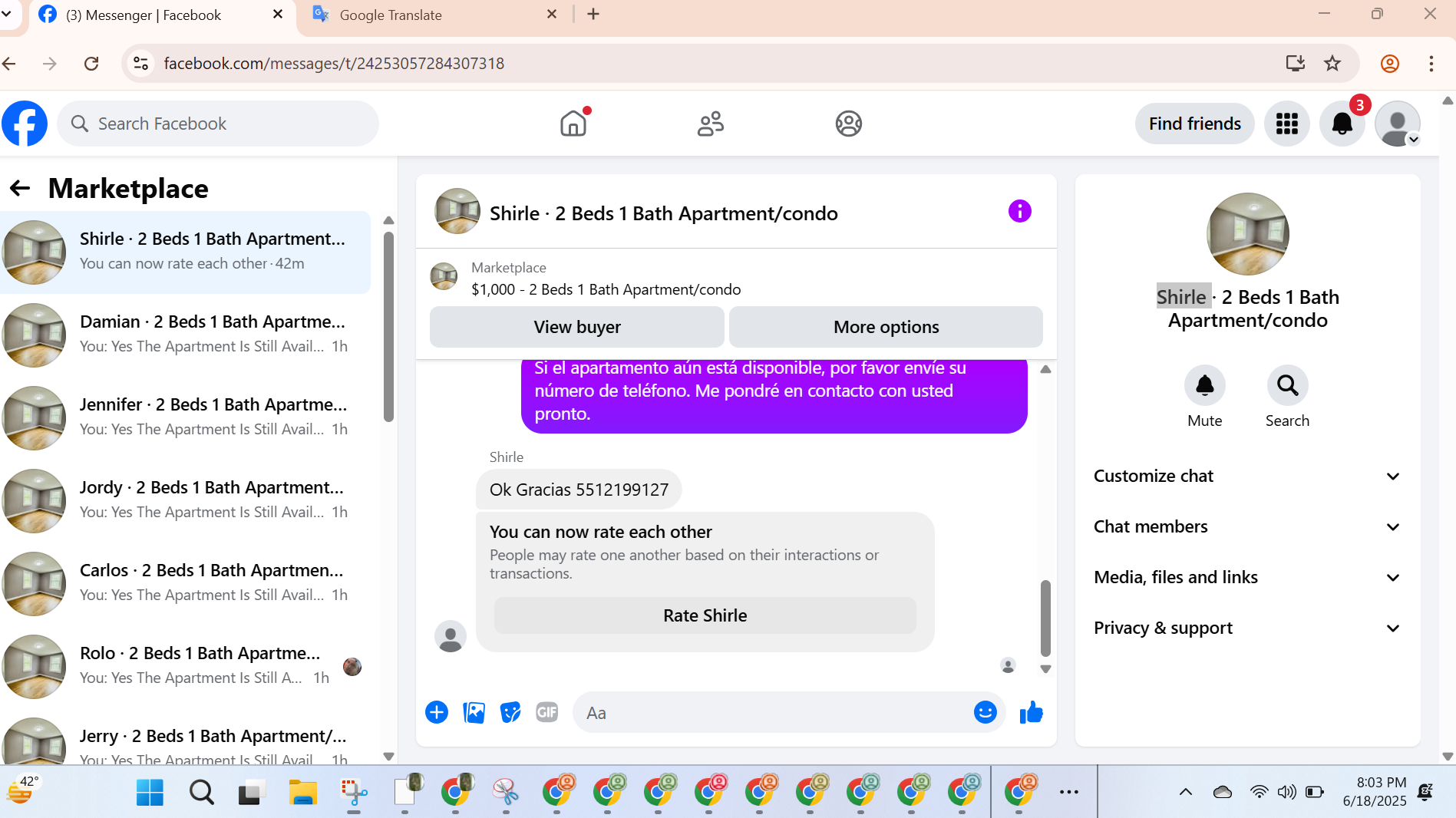Go back in browser history
Screen dimensions: 1456x818
point(10,64)
